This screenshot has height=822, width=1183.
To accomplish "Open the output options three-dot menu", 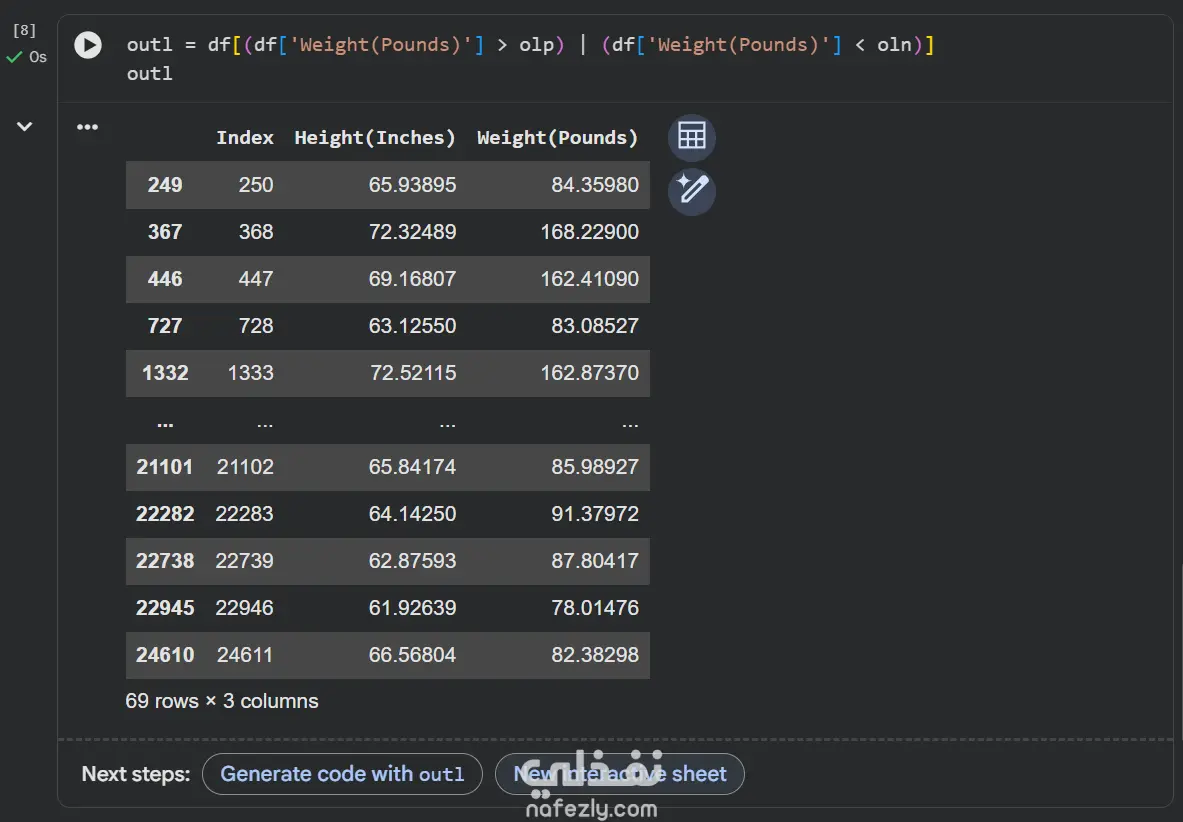I will click(88, 127).
